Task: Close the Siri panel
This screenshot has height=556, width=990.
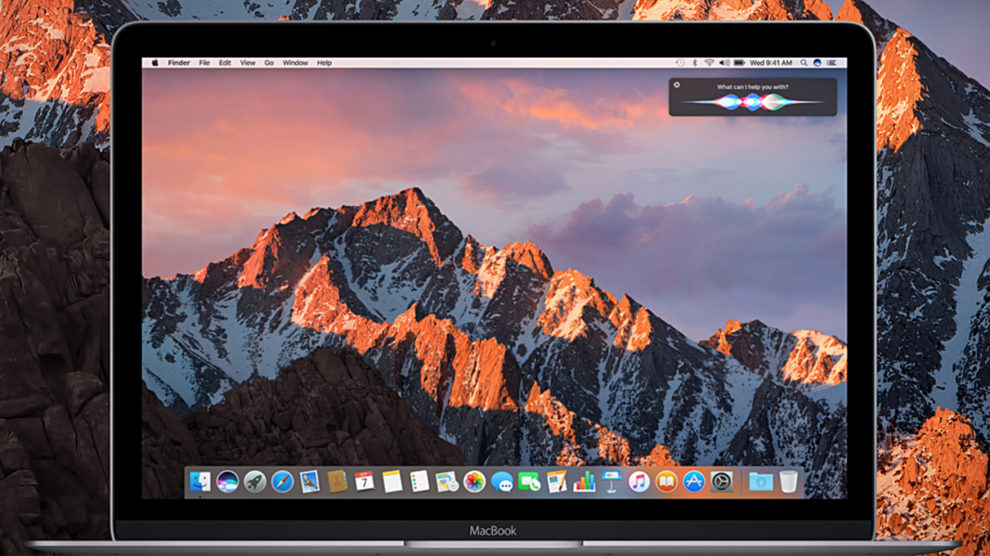Action: tap(677, 85)
